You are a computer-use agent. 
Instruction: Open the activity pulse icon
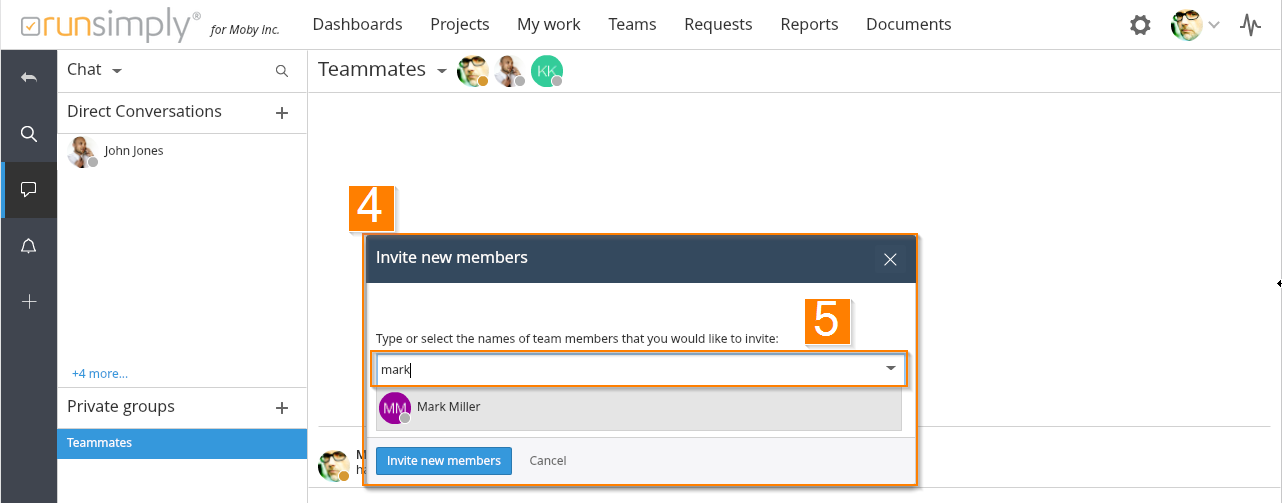(1250, 25)
